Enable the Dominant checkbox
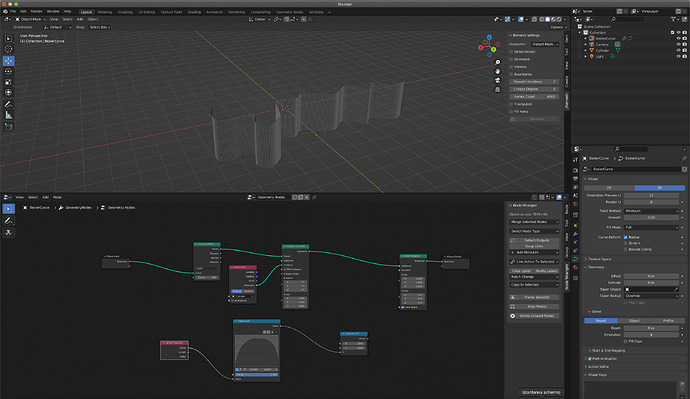690x399 pixels. pos(511,59)
